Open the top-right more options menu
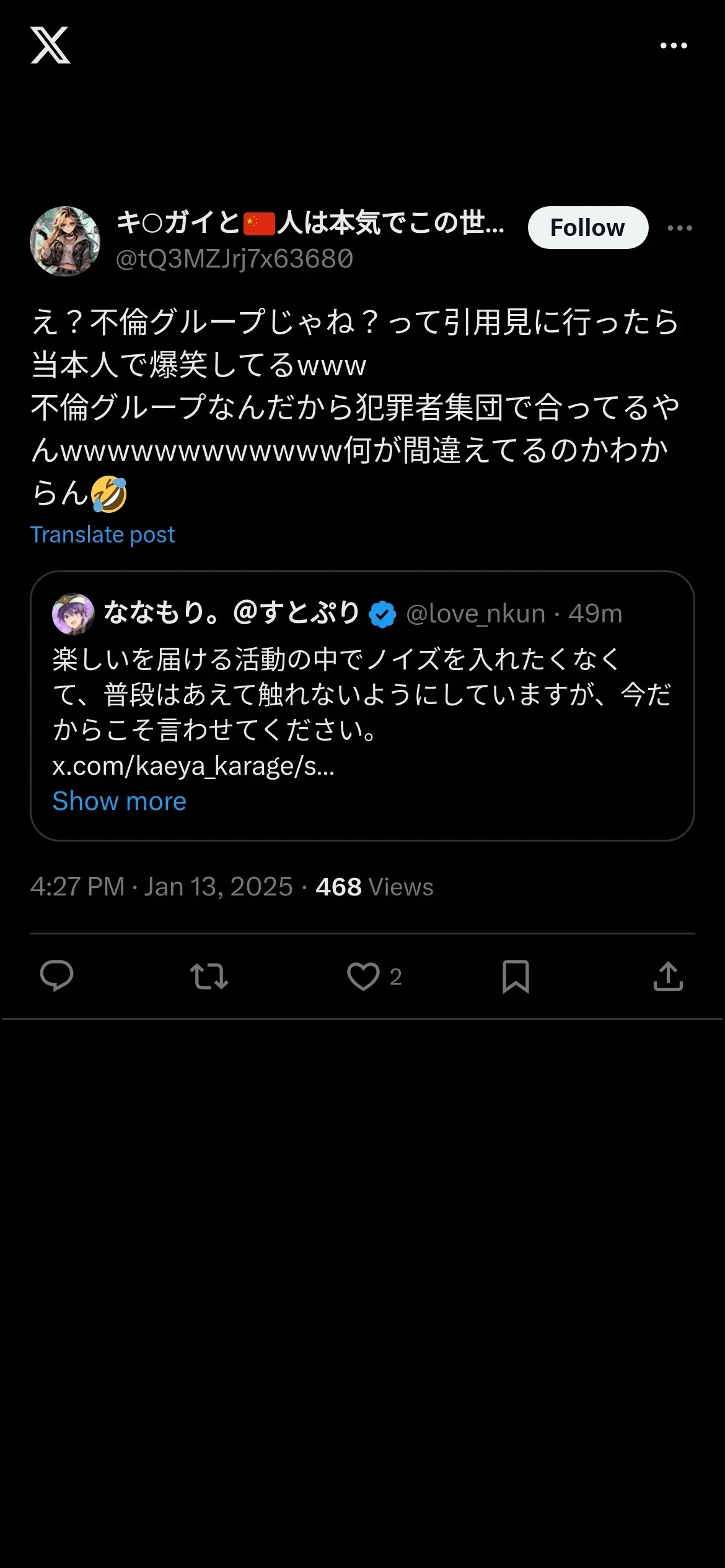725x1568 pixels. click(x=674, y=45)
